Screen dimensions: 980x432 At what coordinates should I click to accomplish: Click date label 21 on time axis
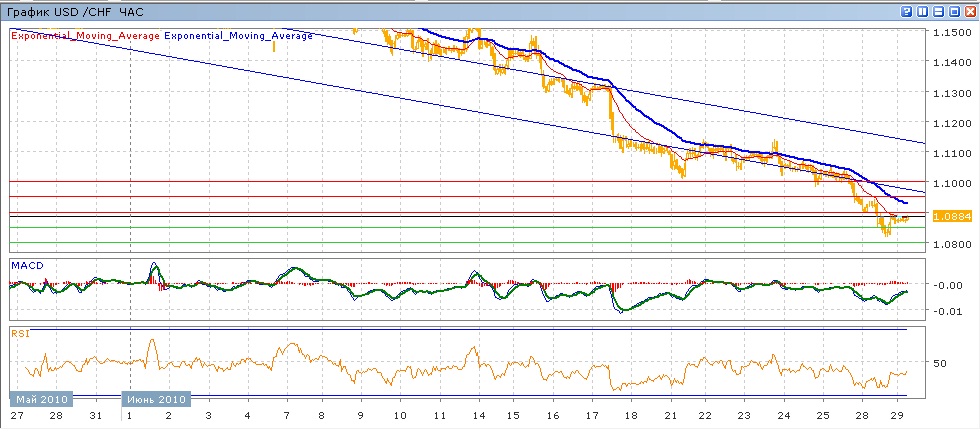(x=670, y=416)
